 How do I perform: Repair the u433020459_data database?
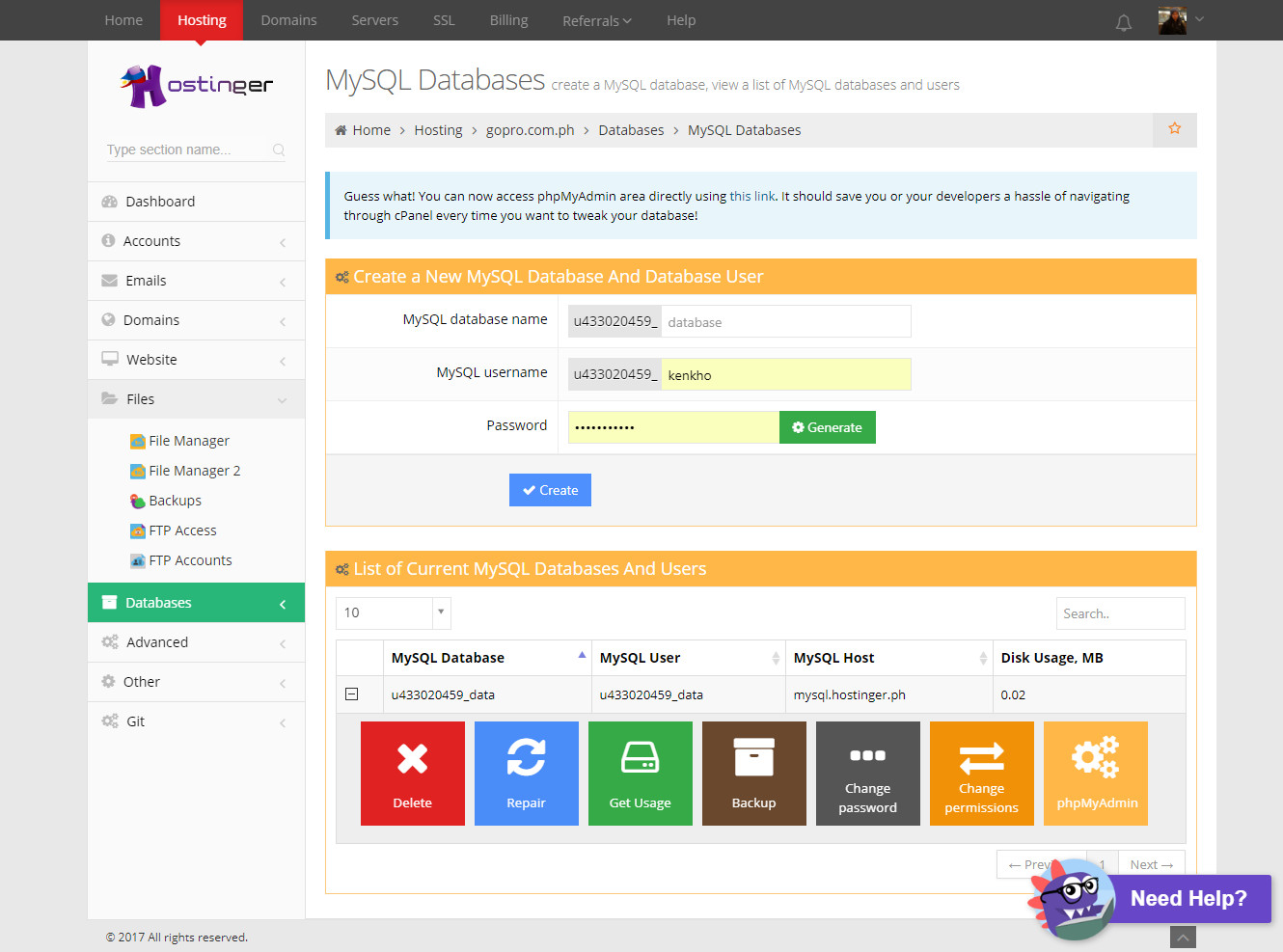(x=527, y=774)
